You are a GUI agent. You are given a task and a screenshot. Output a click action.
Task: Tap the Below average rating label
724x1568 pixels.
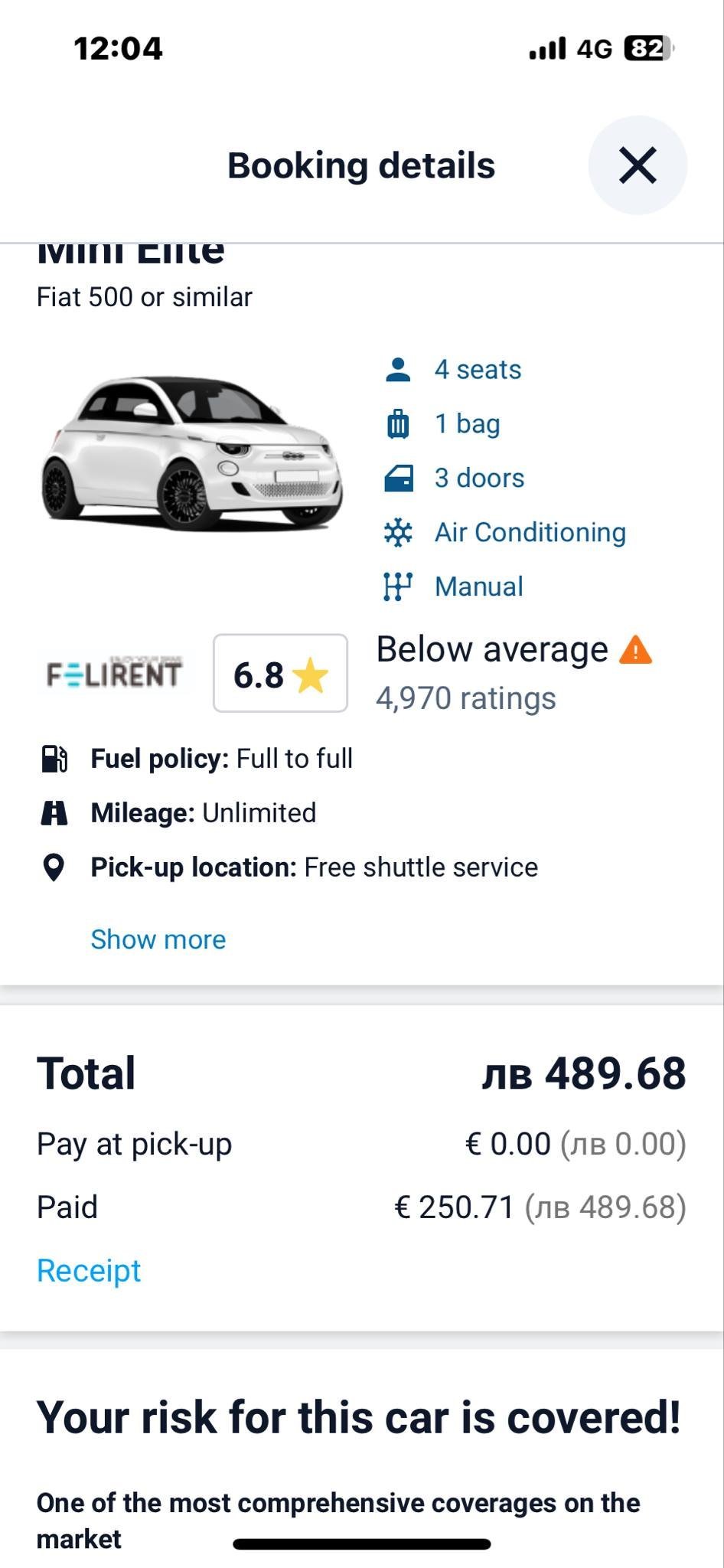(x=492, y=650)
